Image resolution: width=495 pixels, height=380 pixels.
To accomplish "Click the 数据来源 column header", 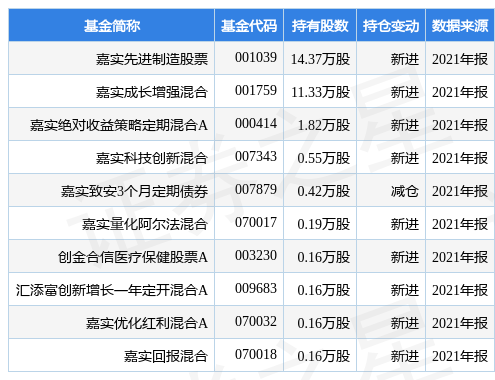I will tap(460, 26).
